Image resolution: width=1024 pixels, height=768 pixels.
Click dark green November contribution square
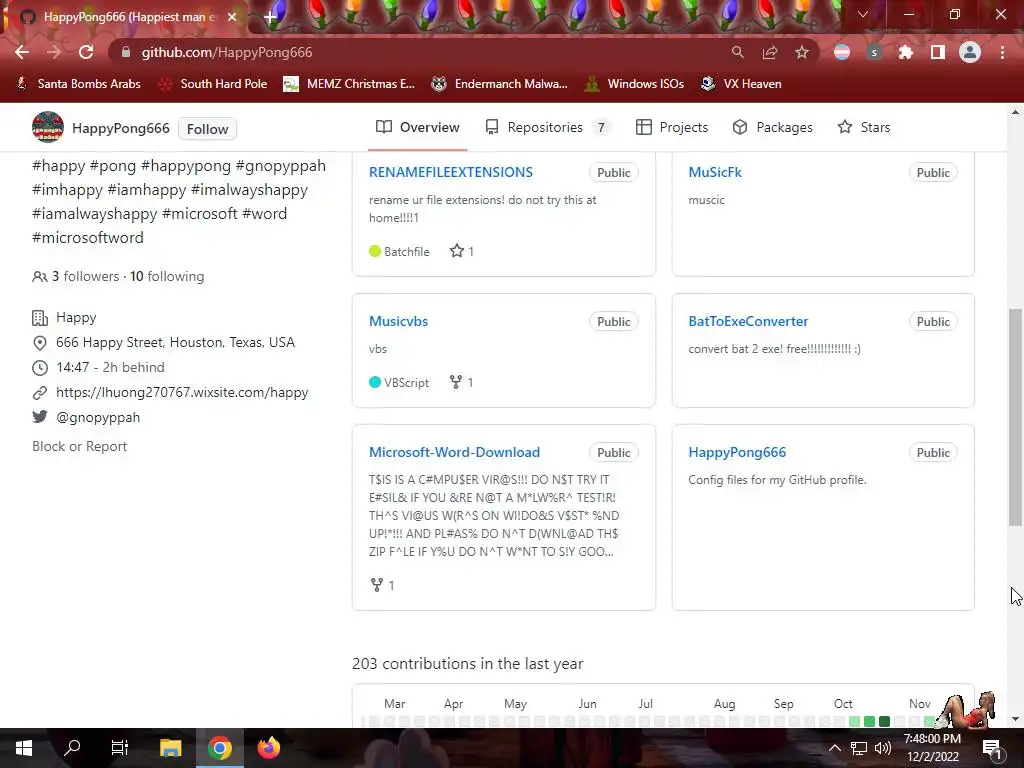[884, 721]
